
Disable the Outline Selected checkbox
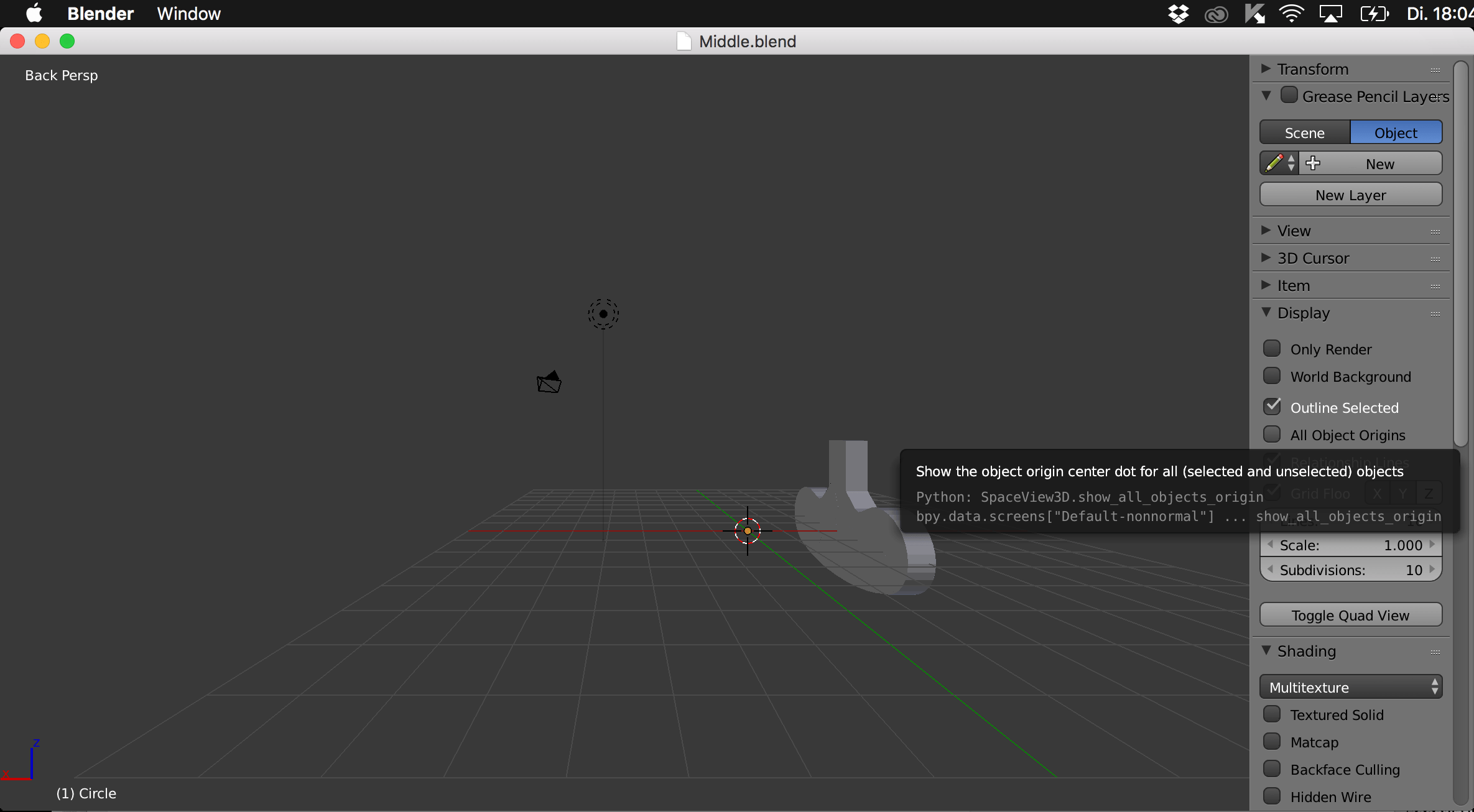1272,406
